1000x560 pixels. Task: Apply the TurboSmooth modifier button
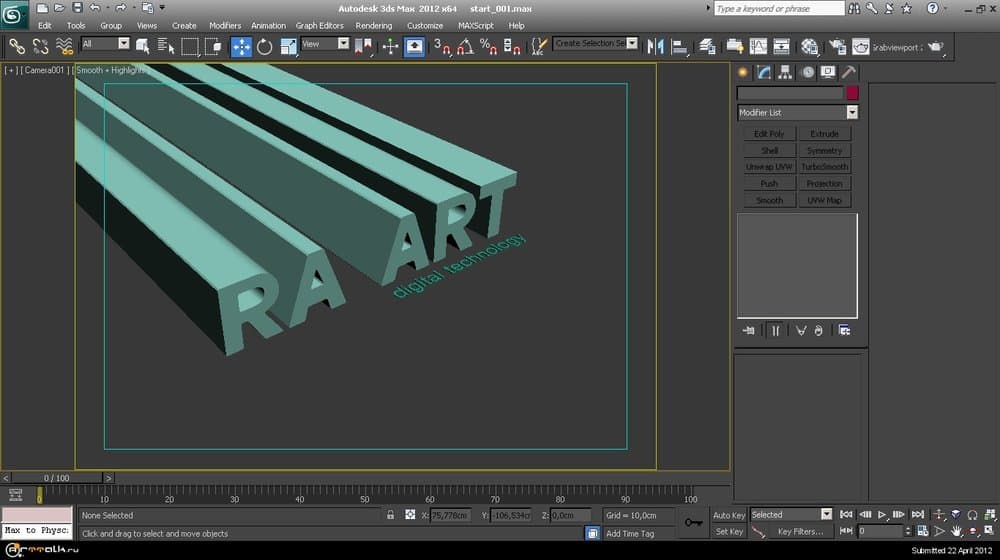coord(825,167)
